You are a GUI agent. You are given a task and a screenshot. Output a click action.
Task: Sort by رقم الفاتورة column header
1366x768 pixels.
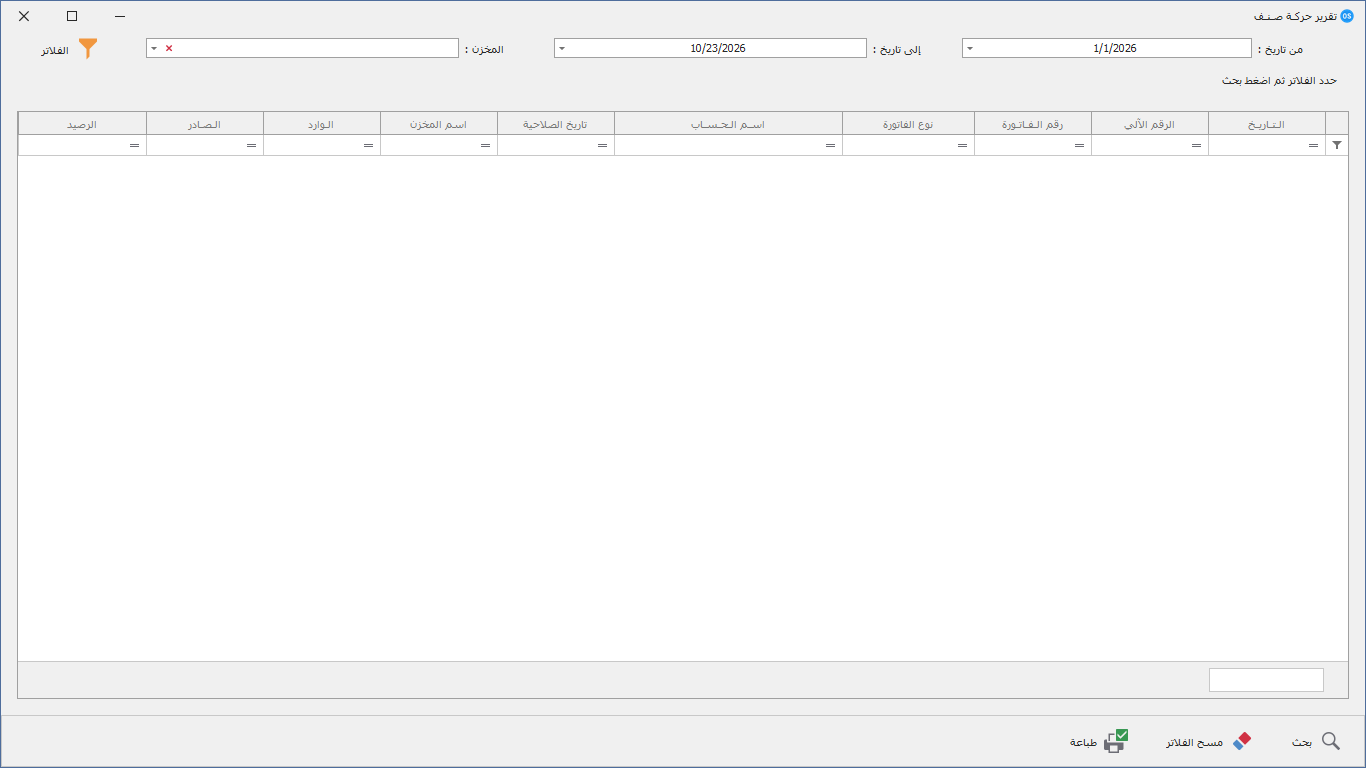tap(1033, 124)
